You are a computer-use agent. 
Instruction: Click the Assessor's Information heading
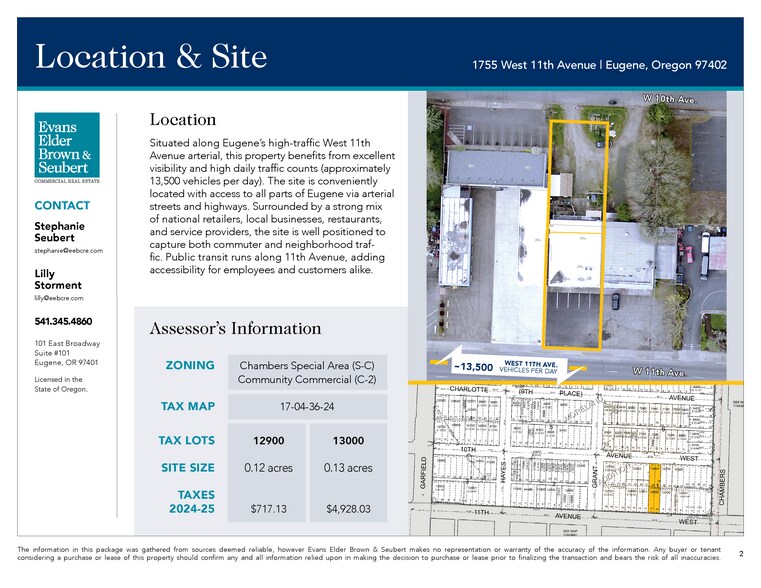click(x=235, y=328)
